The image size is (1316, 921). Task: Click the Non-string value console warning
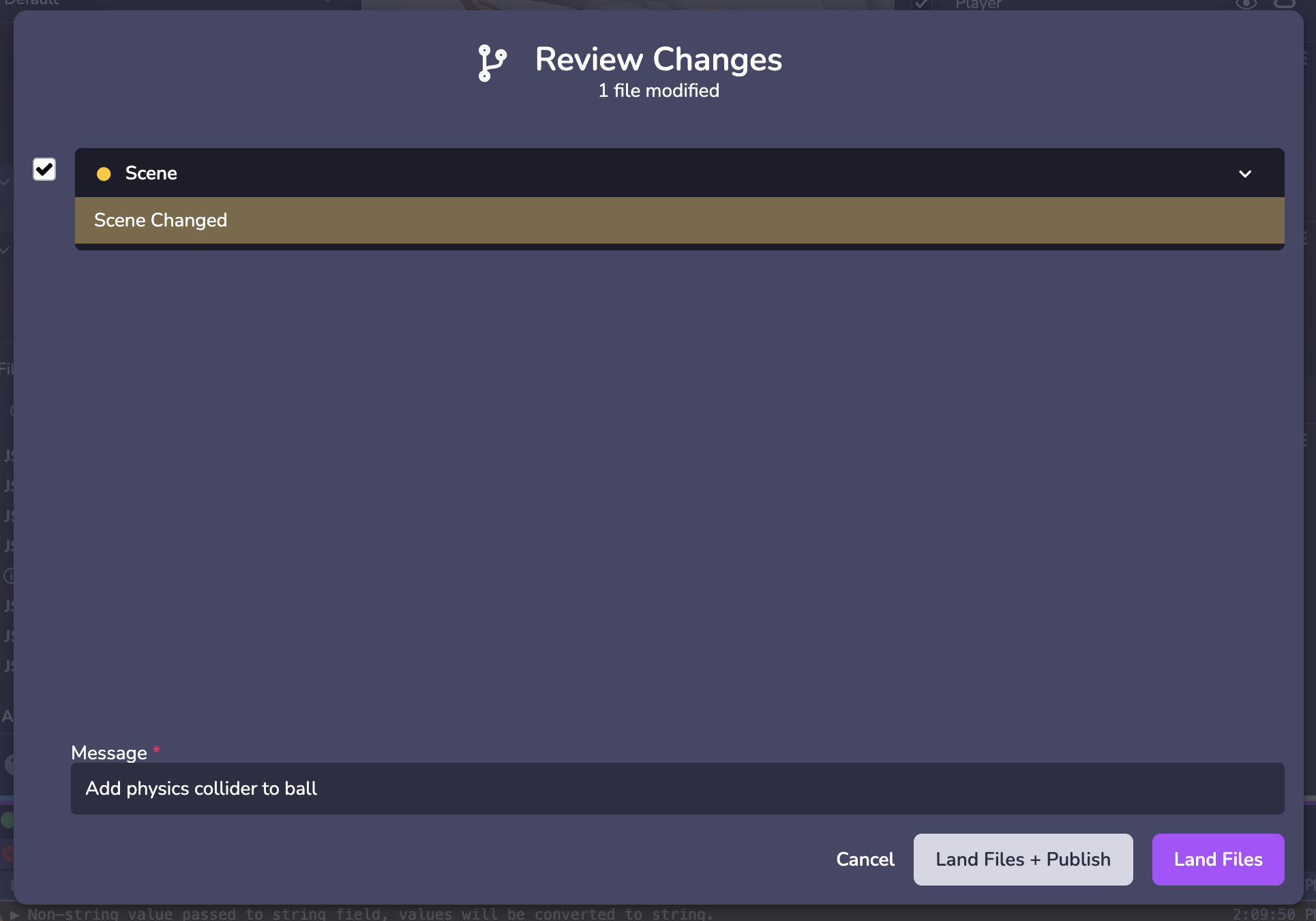(370, 914)
